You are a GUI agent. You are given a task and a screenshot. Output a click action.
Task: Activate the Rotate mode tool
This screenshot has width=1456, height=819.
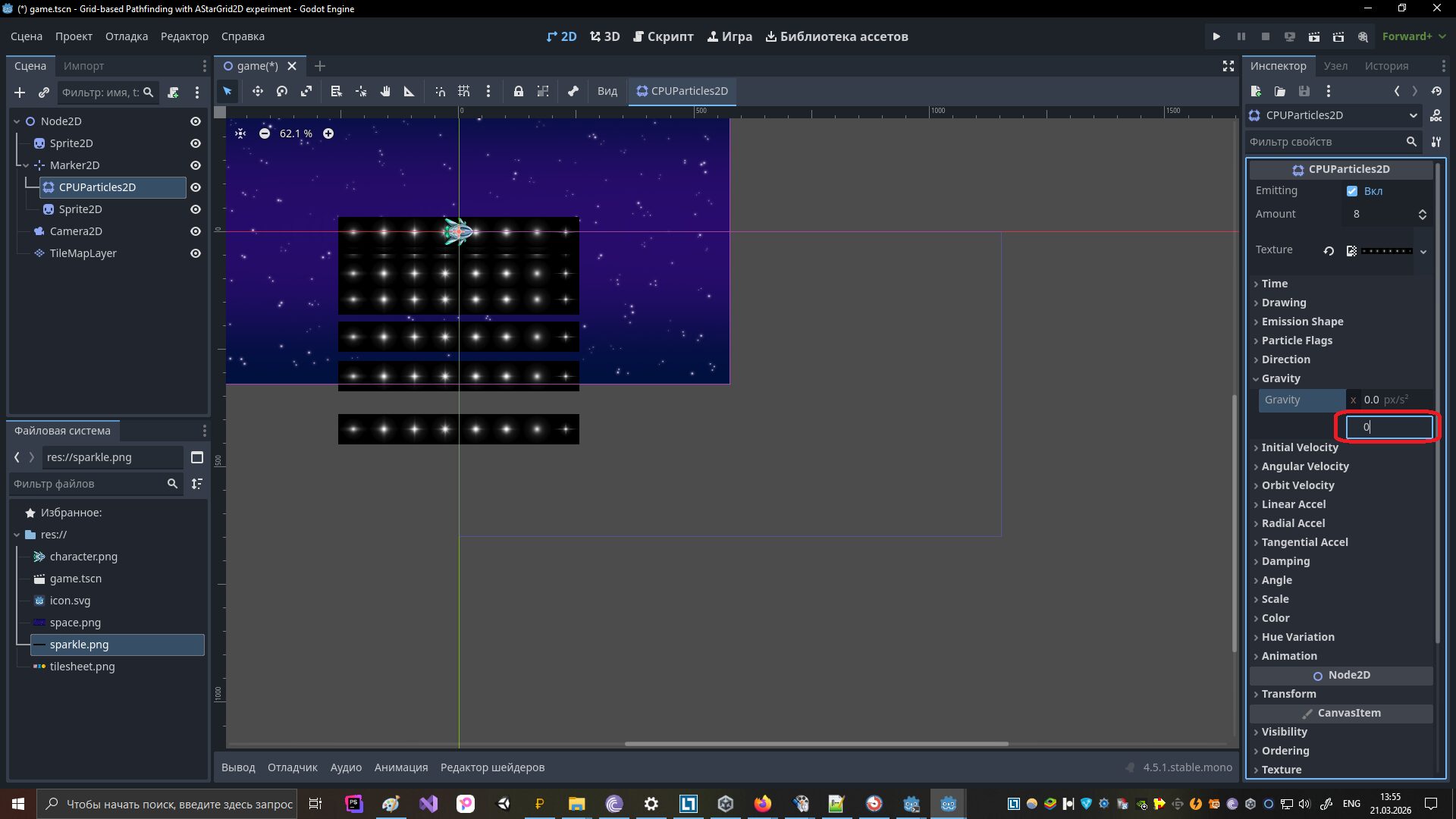click(282, 91)
